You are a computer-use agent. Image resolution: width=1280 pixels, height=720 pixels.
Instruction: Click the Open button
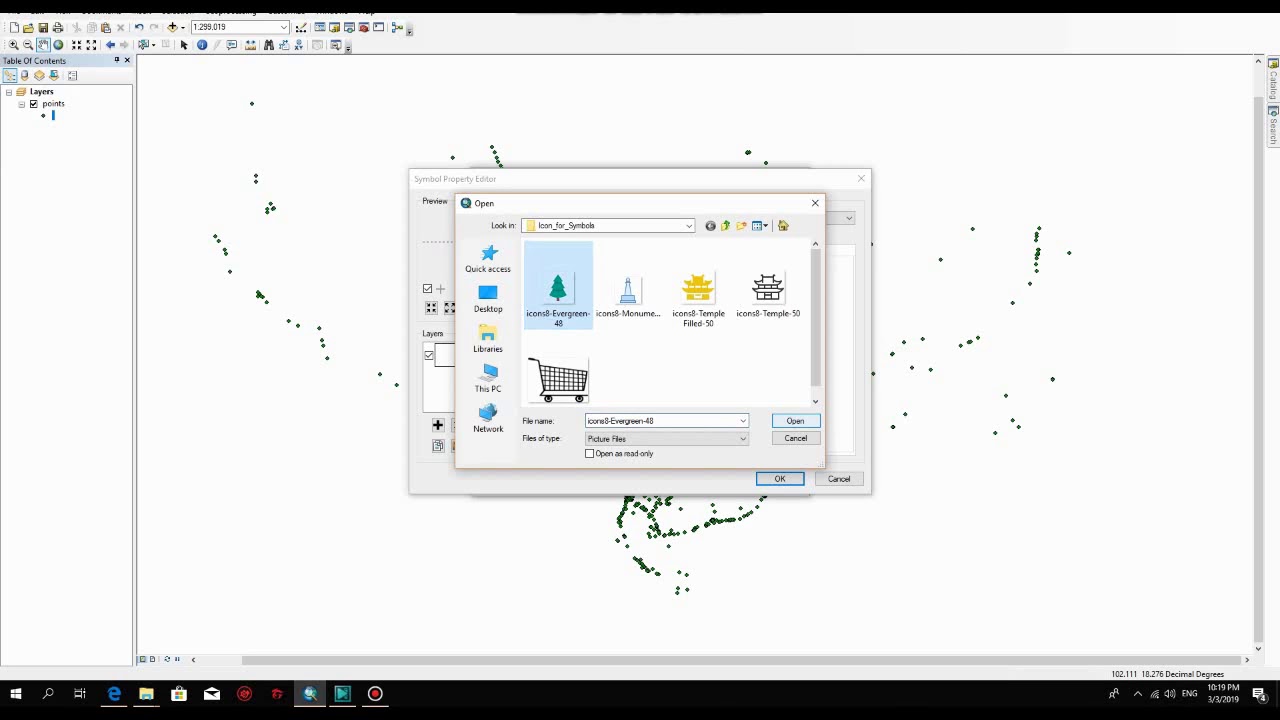795,421
